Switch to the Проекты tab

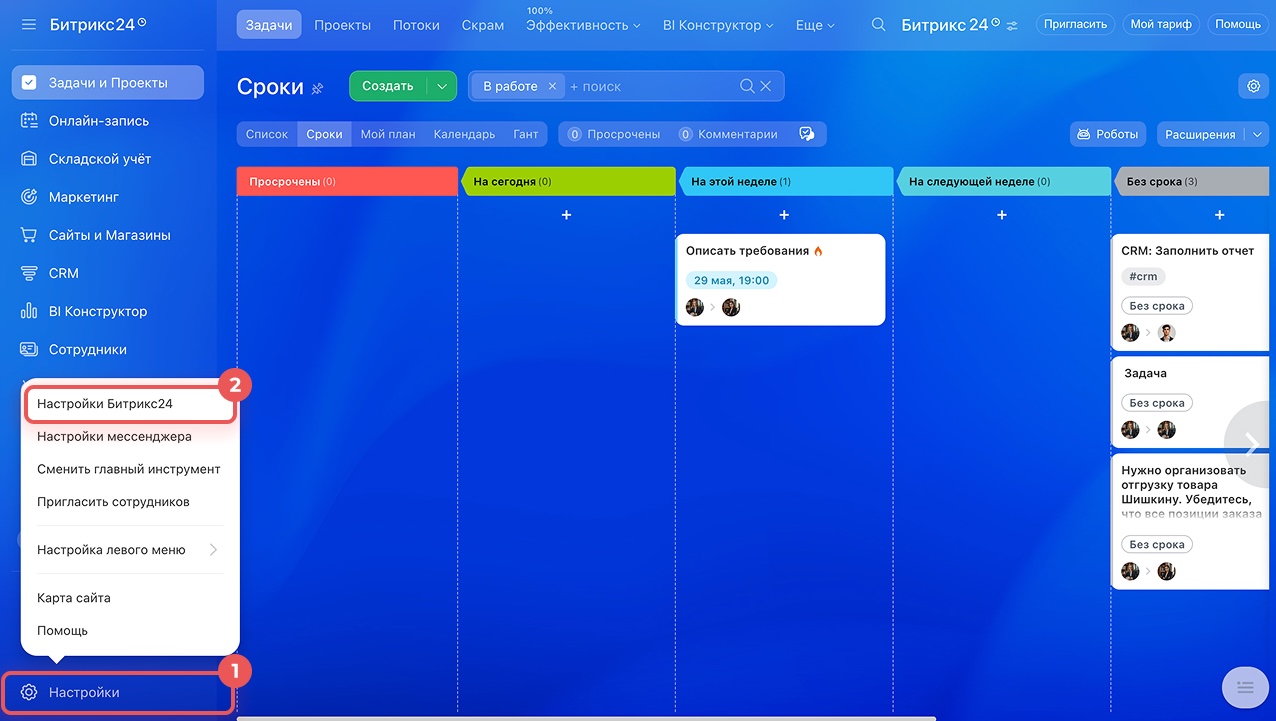[343, 25]
